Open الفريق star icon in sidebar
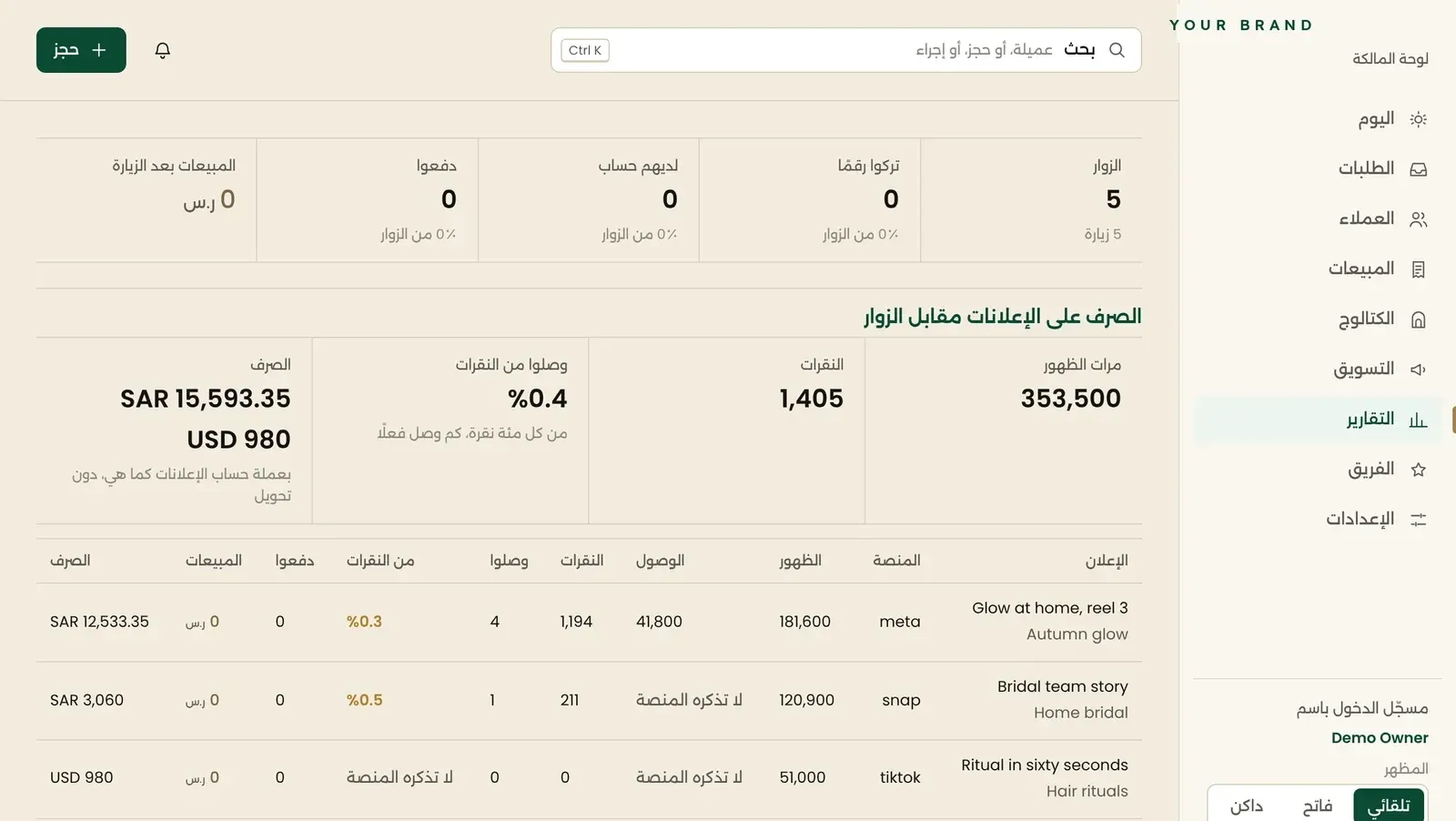The width and height of the screenshot is (1456, 821). coord(1418,470)
